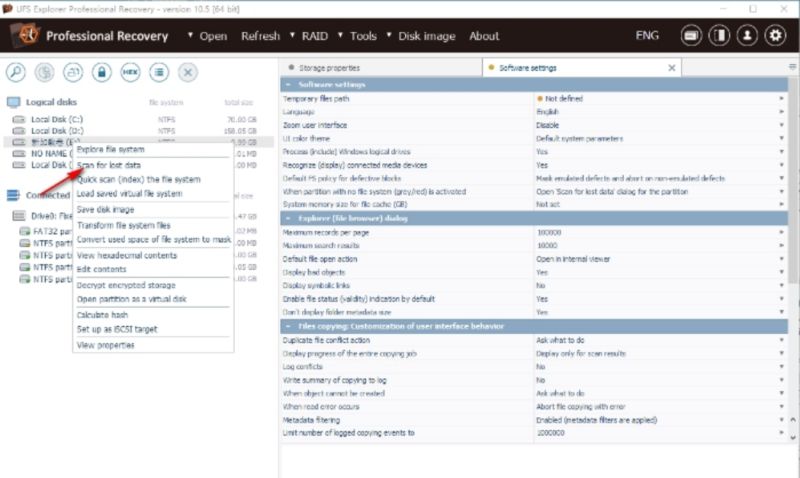Choose Transform file system files

click(123, 225)
